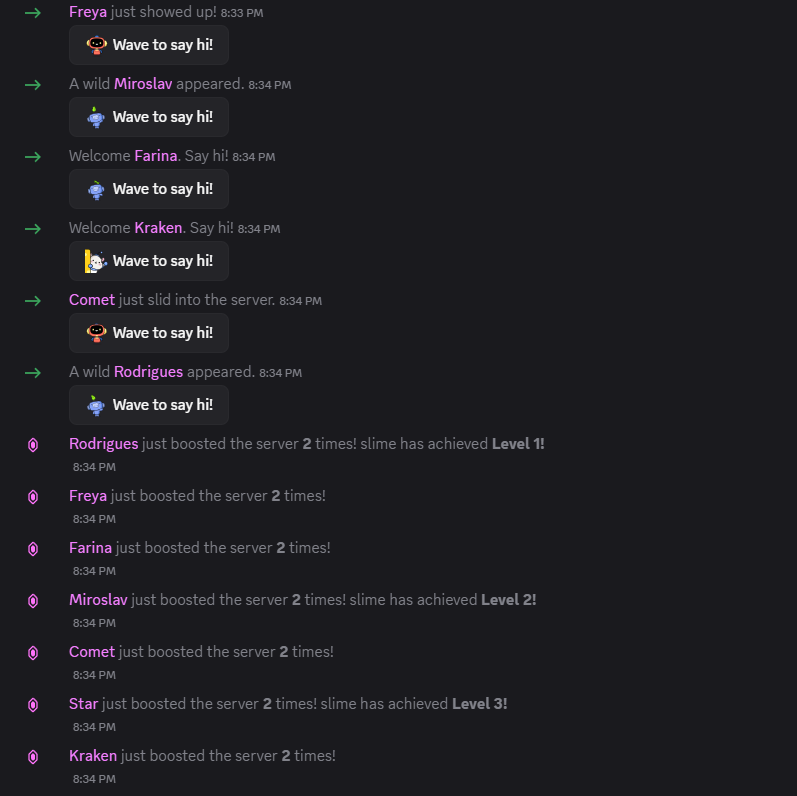Click Comet's username in the boost message
The image size is (797, 796).
[x=92, y=652]
